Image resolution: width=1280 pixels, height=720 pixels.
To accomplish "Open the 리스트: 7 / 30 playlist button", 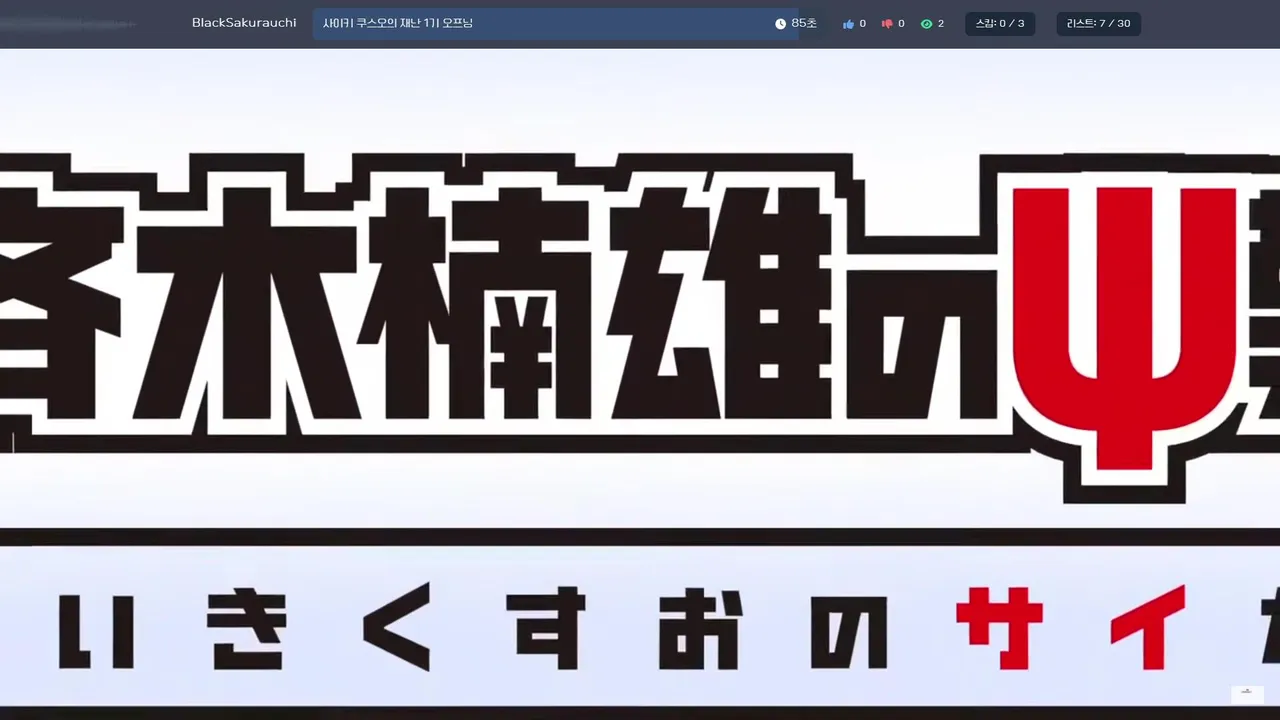I will pos(1098,24).
